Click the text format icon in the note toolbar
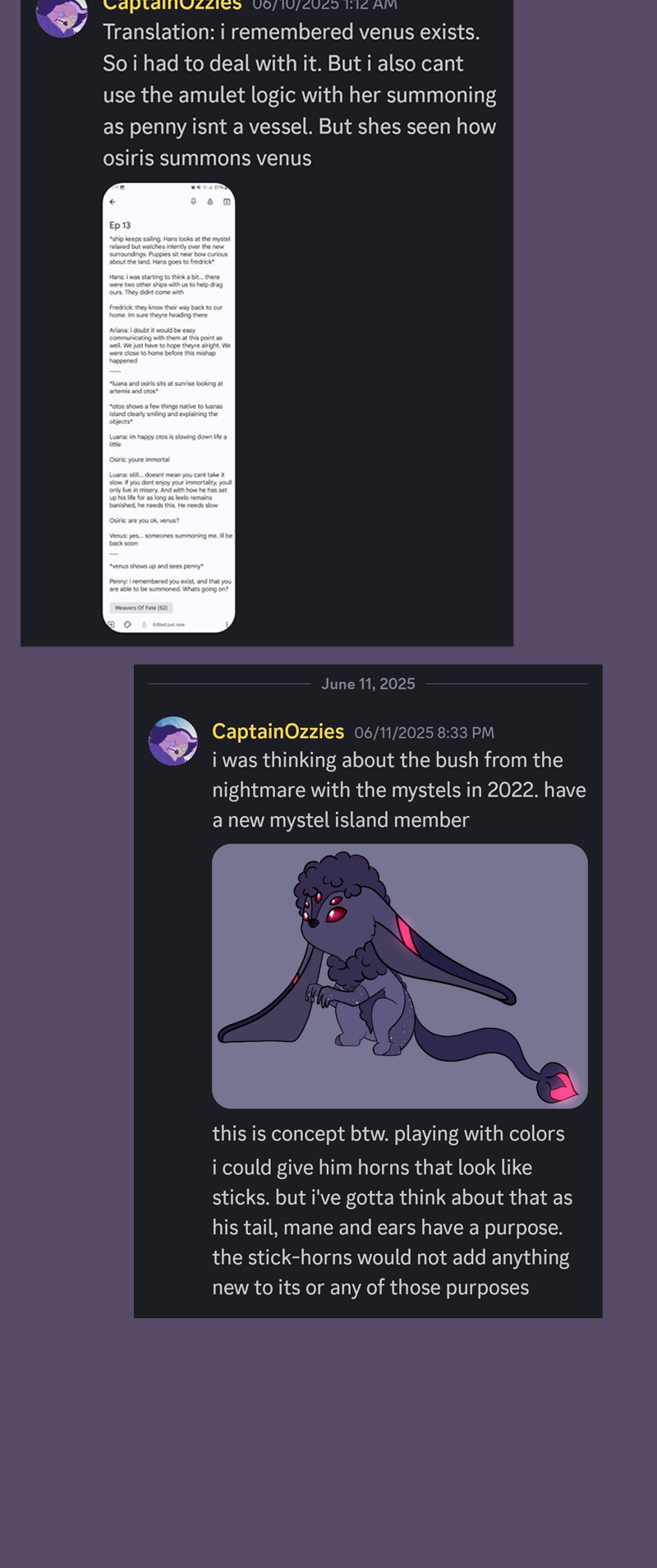This screenshot has width=657, height=1568. tap(144, 625)
